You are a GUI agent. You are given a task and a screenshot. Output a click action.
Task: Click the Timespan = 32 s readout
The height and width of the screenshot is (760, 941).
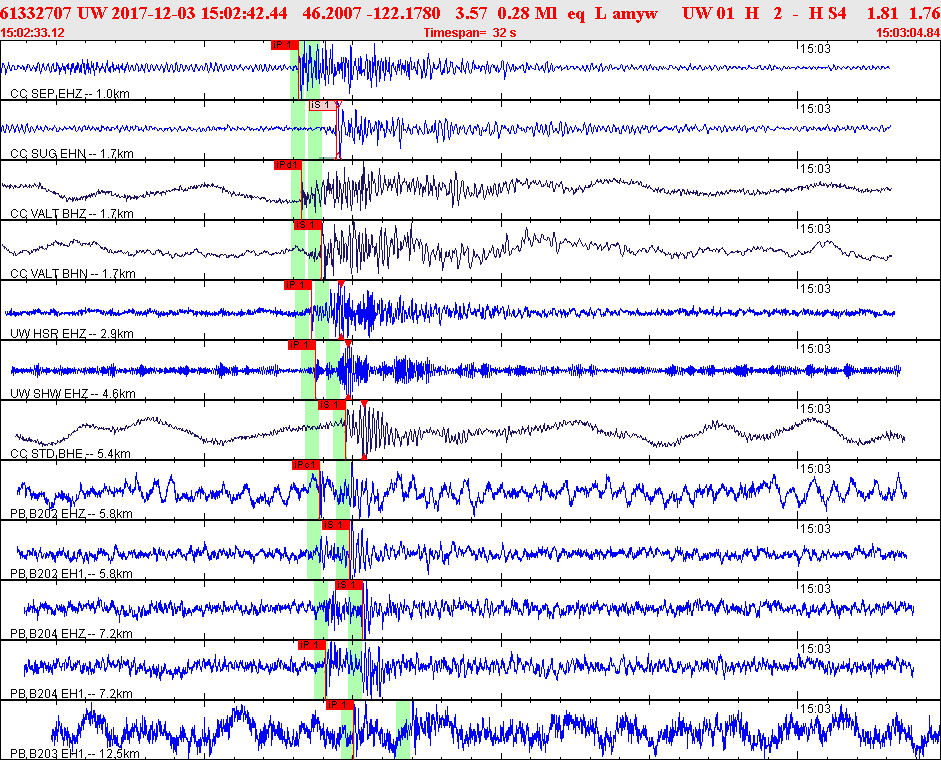coord(468,32)
